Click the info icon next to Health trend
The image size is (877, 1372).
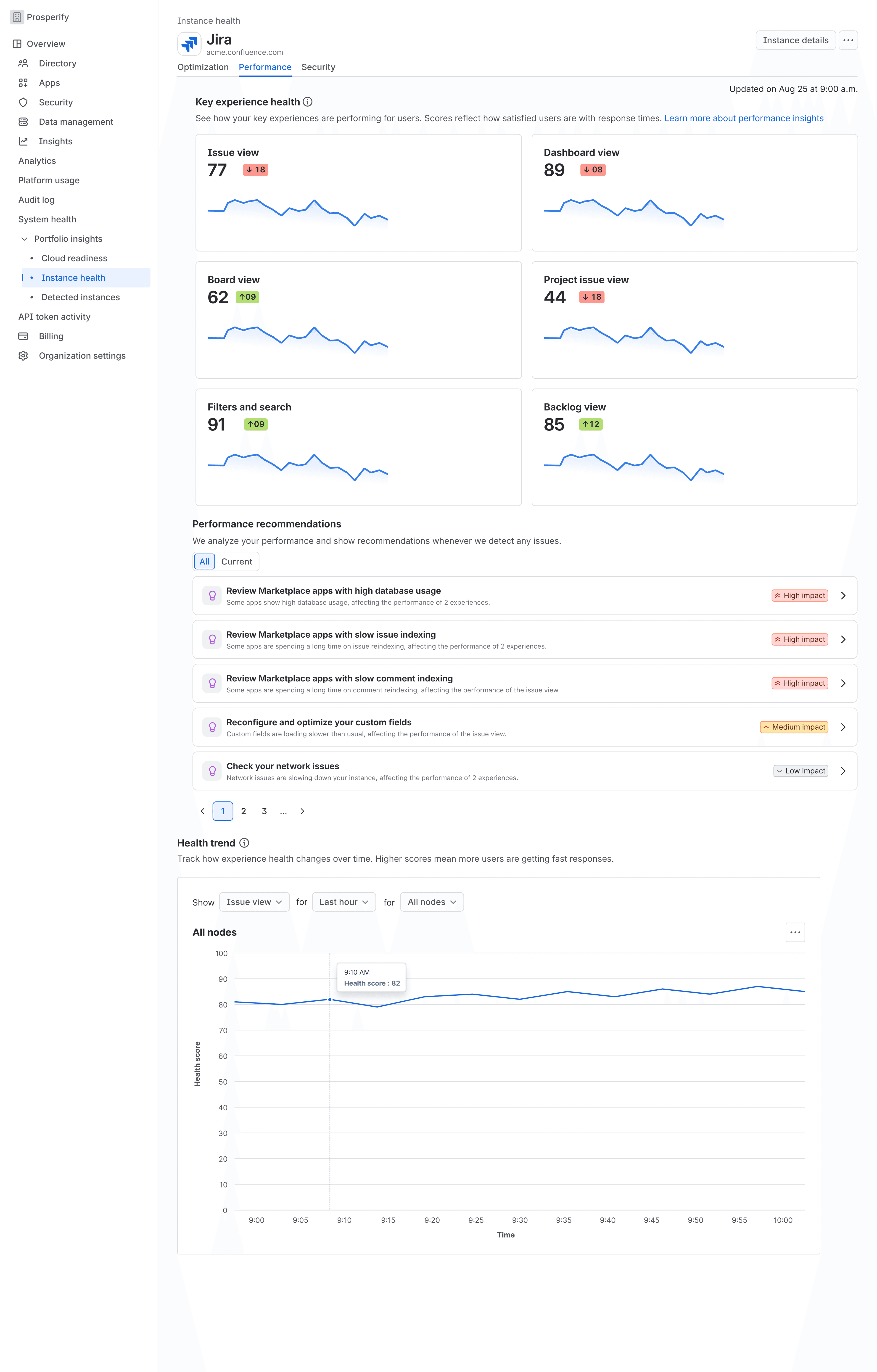(244, 843)
